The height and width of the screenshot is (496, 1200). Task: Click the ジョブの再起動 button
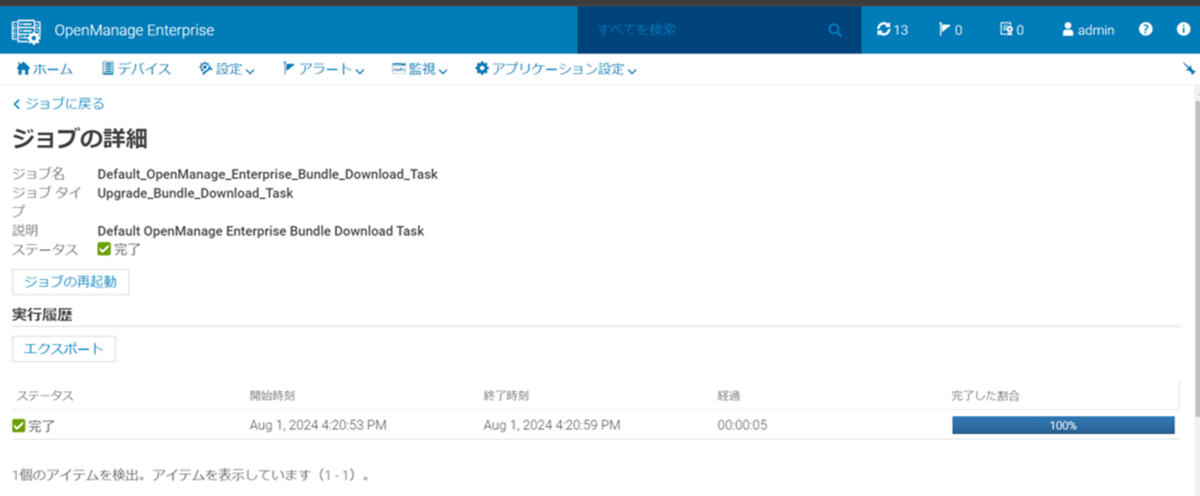point(70,282)
